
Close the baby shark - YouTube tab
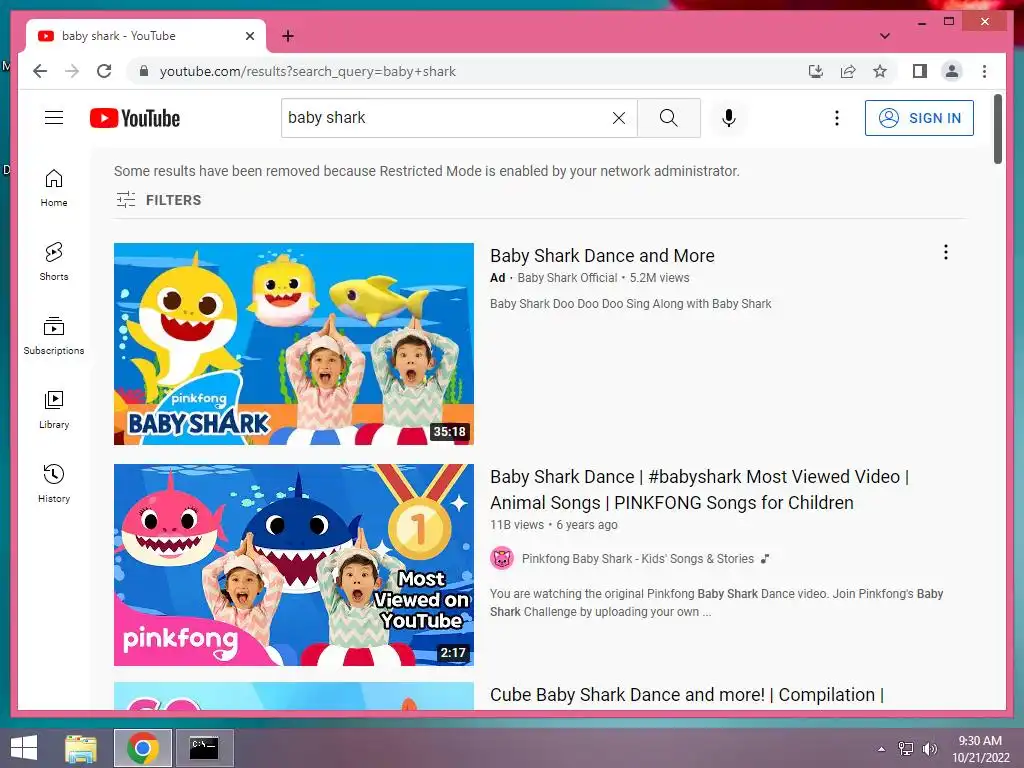pyautogui.click(x=249, y=36)
